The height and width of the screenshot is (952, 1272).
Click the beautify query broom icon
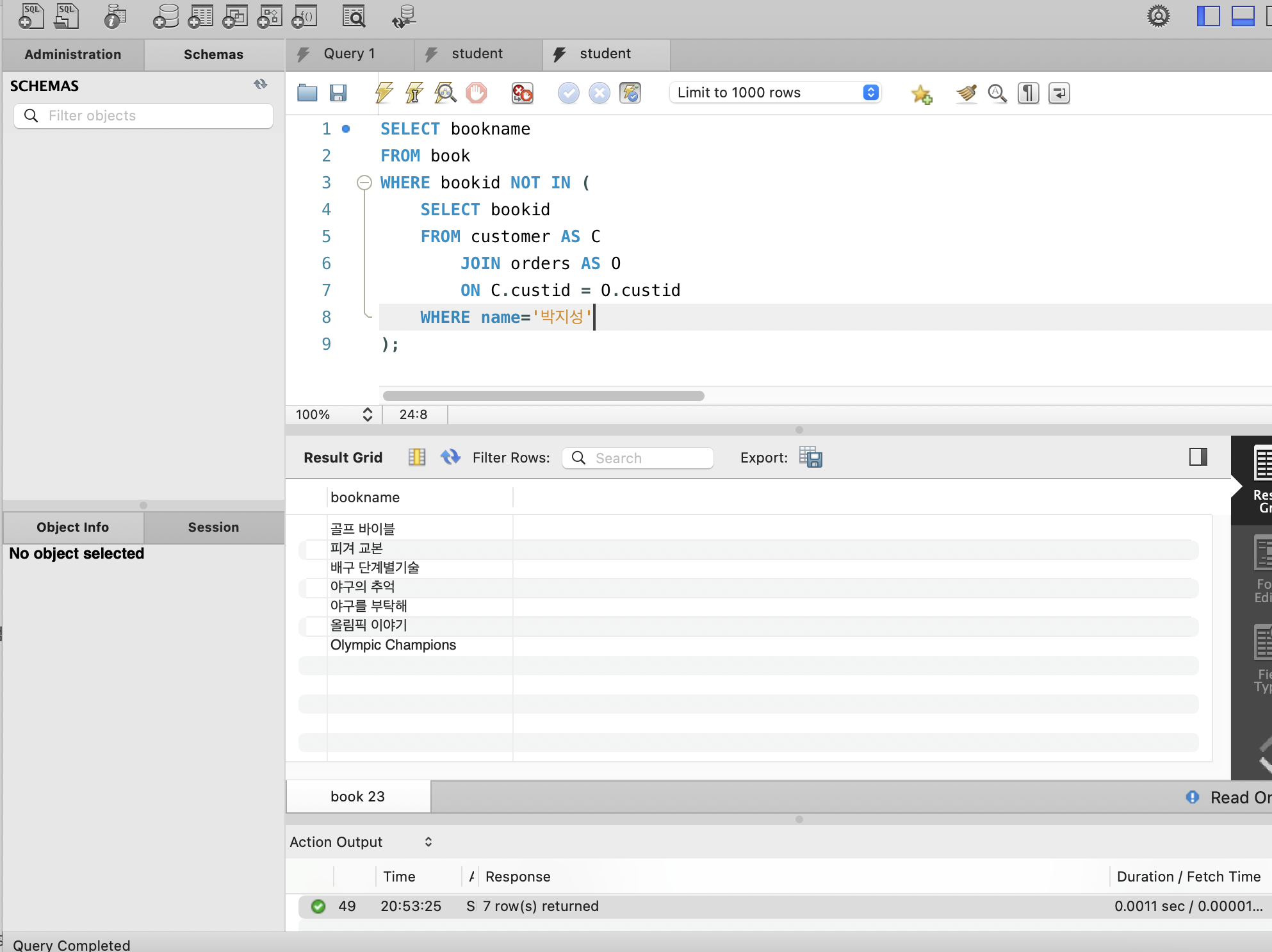click(966, 93)
